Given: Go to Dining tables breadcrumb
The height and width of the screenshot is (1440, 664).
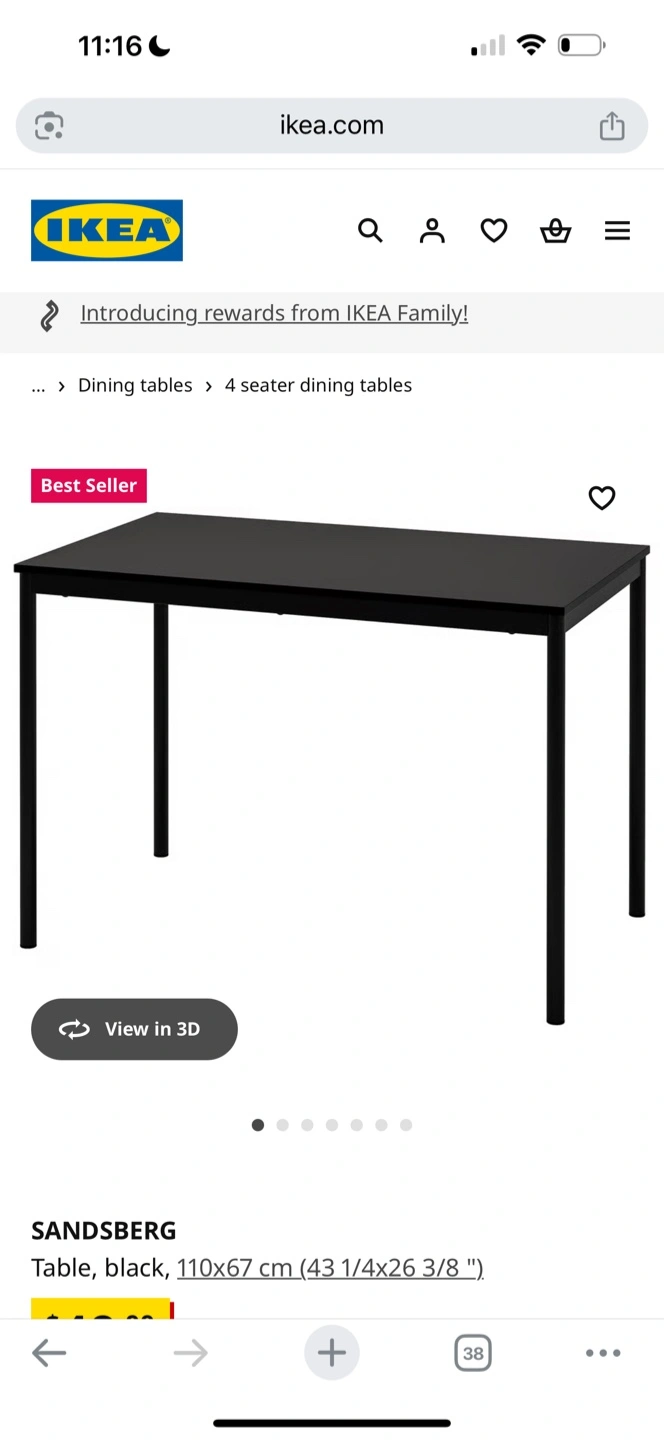Looking at the screenshot, I should point(135,385).
